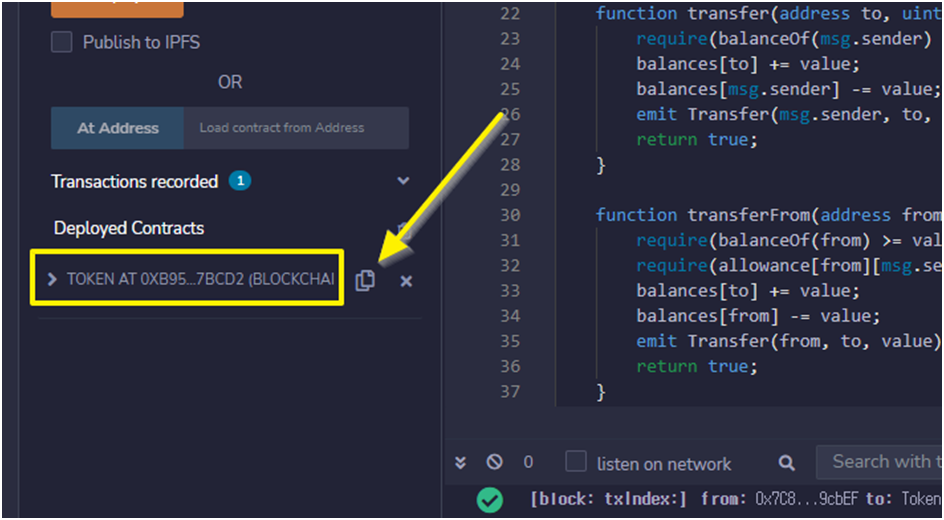Click the Transactions recorded label

[x=134, y=181]
